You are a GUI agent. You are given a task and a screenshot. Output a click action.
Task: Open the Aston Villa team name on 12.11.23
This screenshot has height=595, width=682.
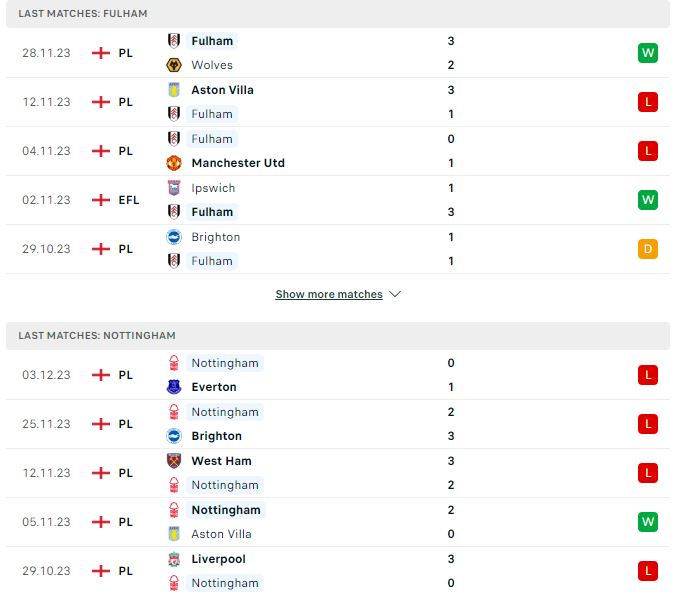click(222, 90)
